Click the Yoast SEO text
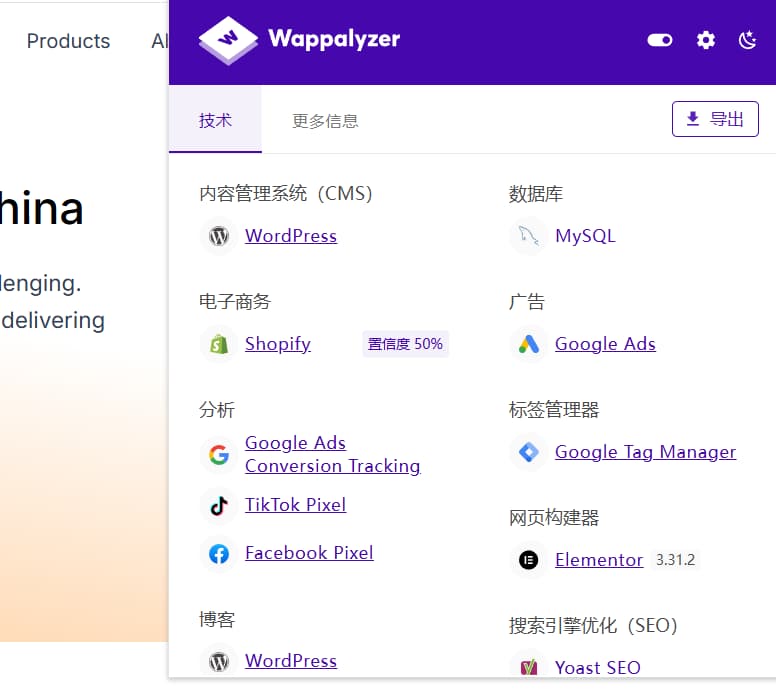Image resolution: width=776 pixels, height=693 pixels. 598,668
